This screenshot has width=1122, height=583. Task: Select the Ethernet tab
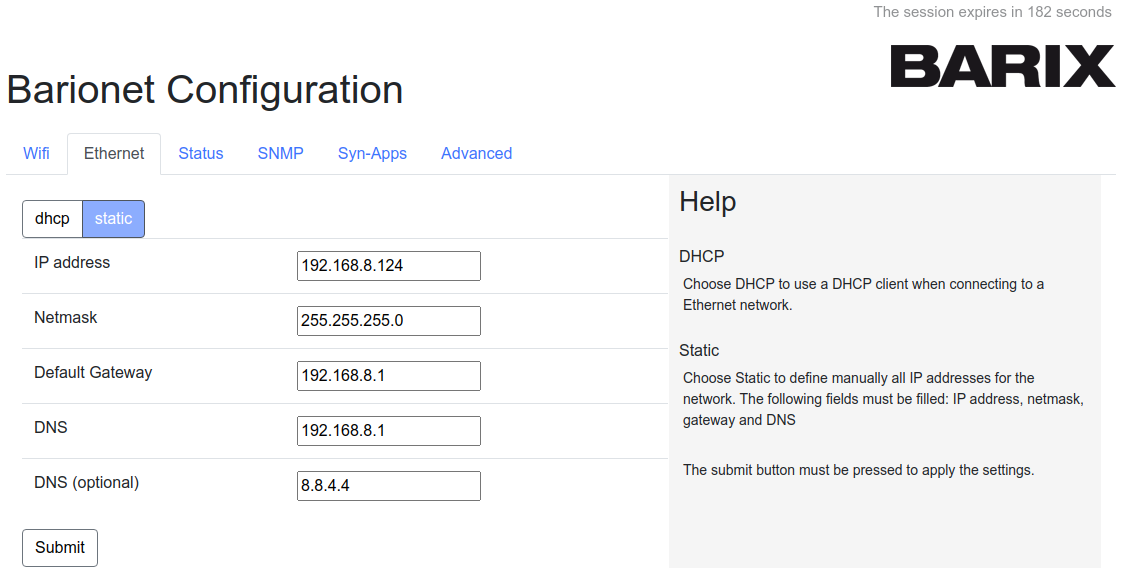point(113,153)
